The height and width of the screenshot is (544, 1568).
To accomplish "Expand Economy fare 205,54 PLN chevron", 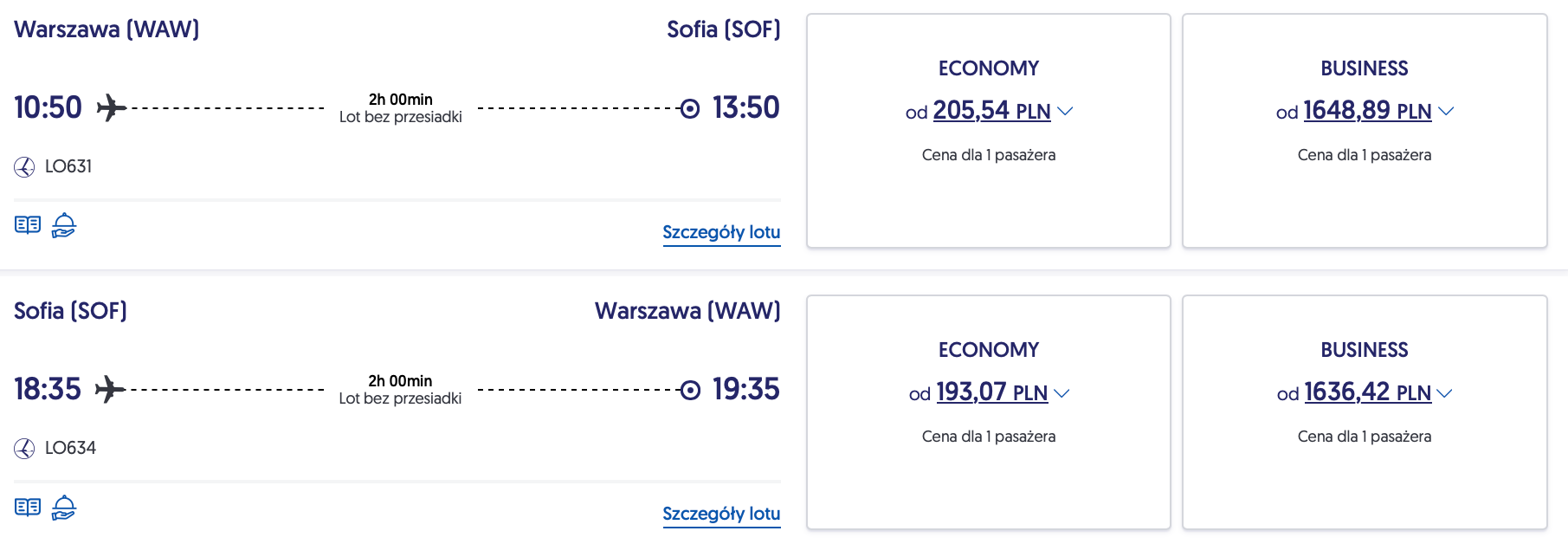I will point(1066,111).
